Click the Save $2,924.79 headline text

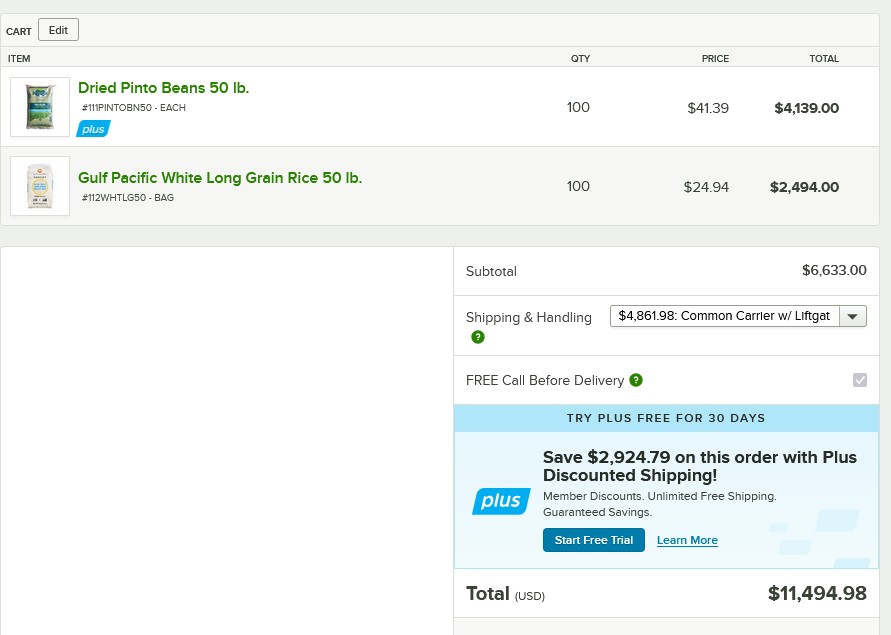coord(700,466)
